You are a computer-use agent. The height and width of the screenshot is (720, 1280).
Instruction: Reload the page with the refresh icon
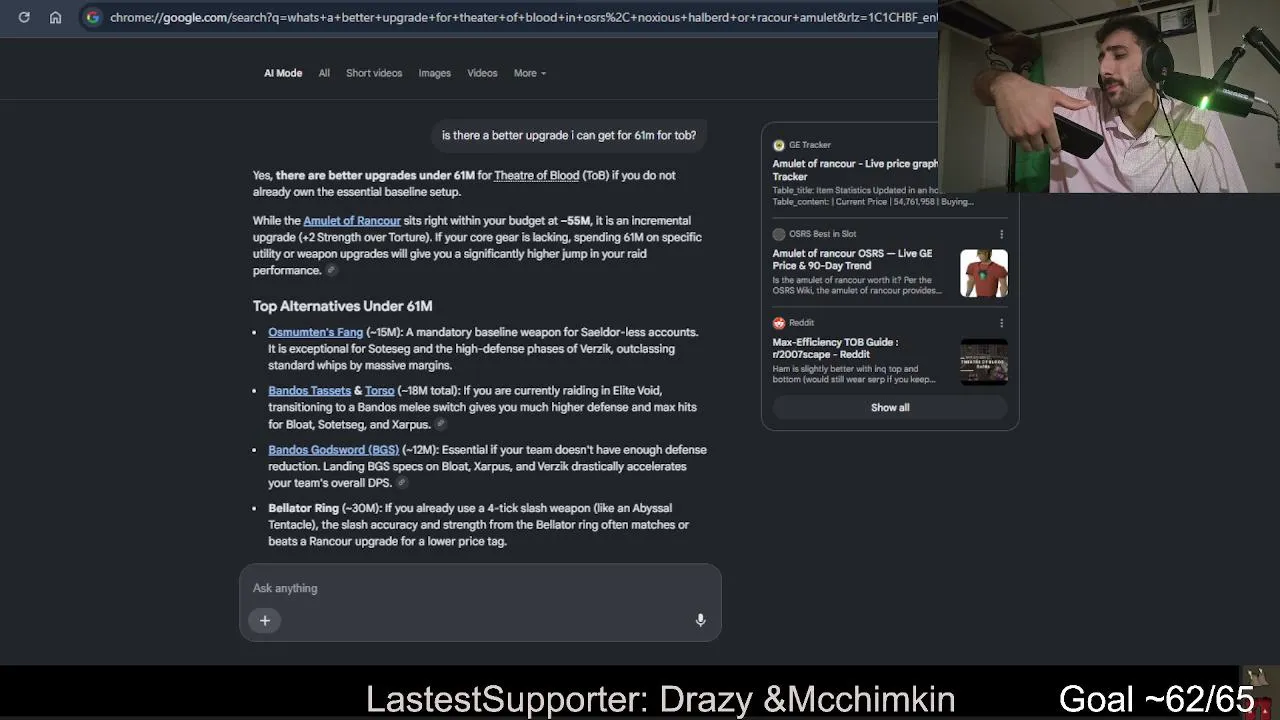[x=24, y=17]
